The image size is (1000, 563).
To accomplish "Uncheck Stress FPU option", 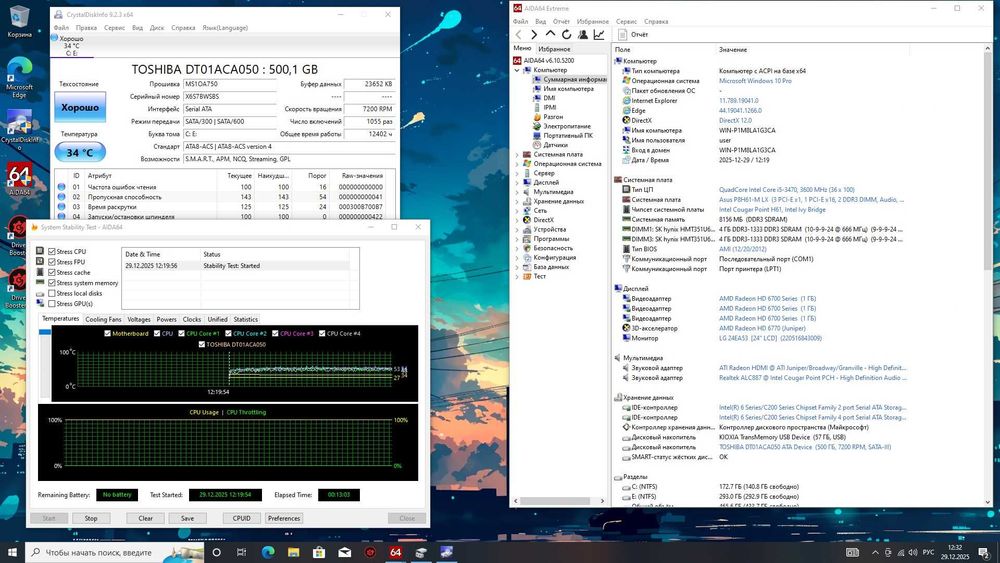I will pos(52,261).
